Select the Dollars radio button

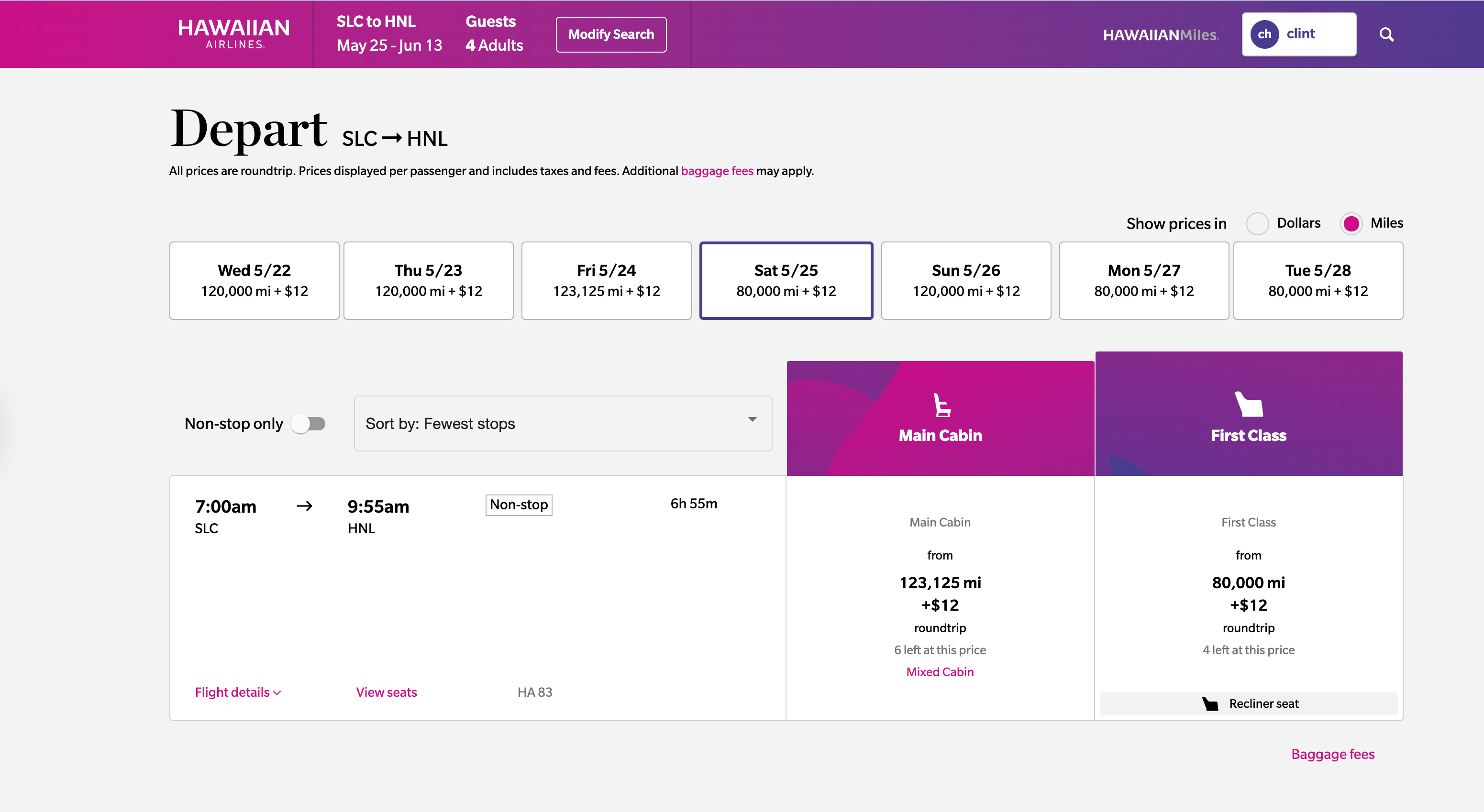(1259, 223)
